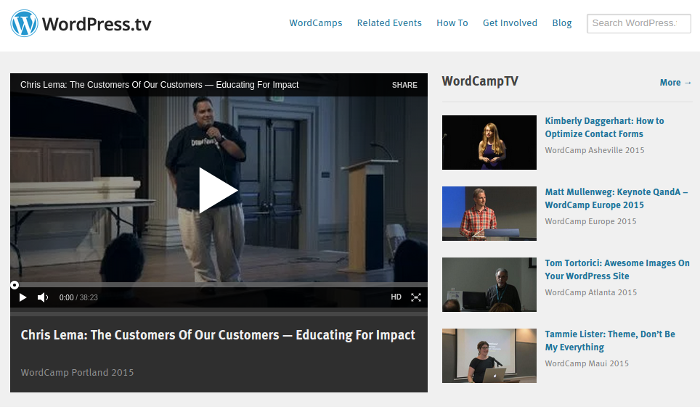Open the Matt Mullenweg keynote thumbnail

click(x=489, y=213)
